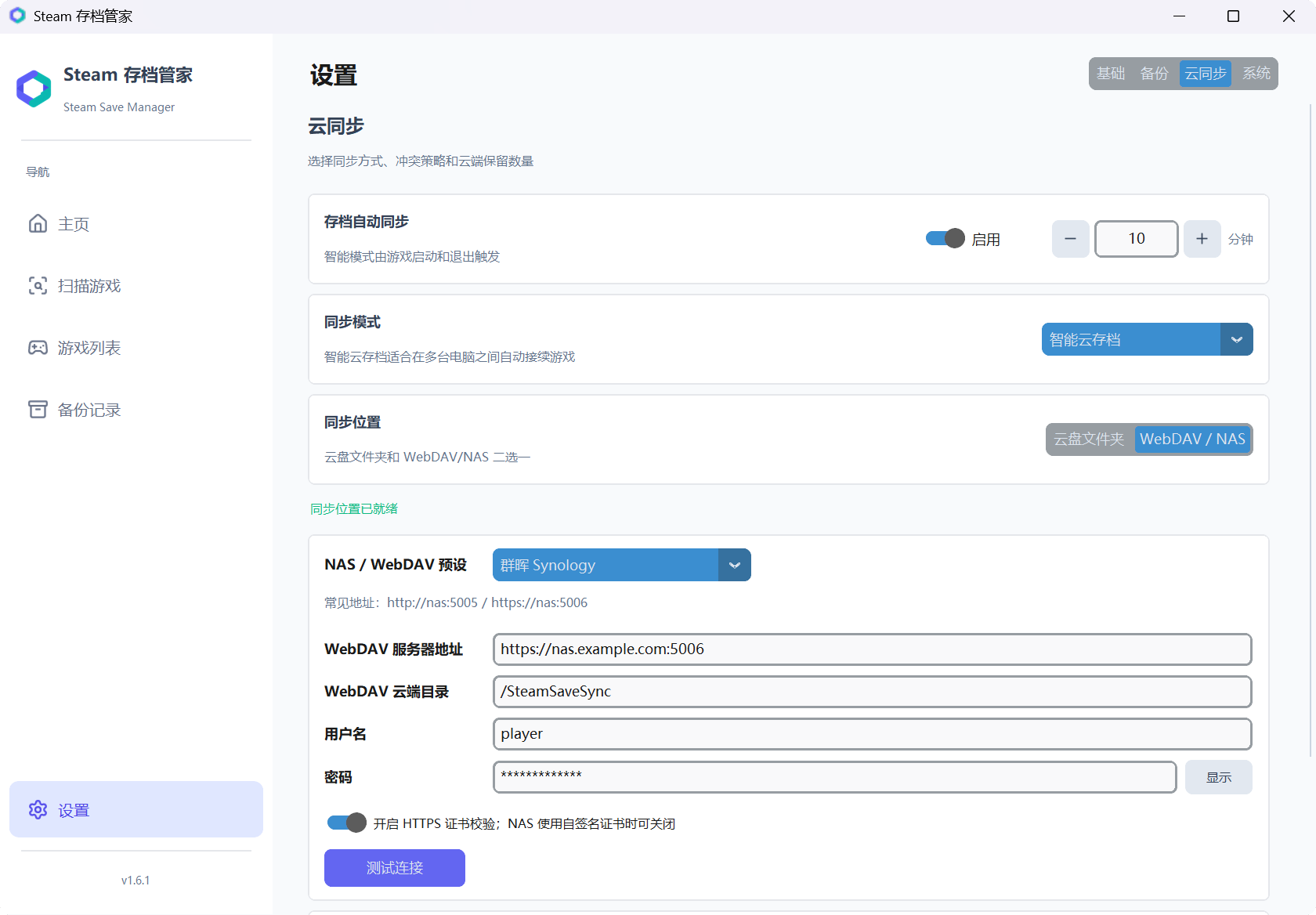Click the v1.6.1 version label
Screen dimensions: 1316x915
(x=136, y=881)
